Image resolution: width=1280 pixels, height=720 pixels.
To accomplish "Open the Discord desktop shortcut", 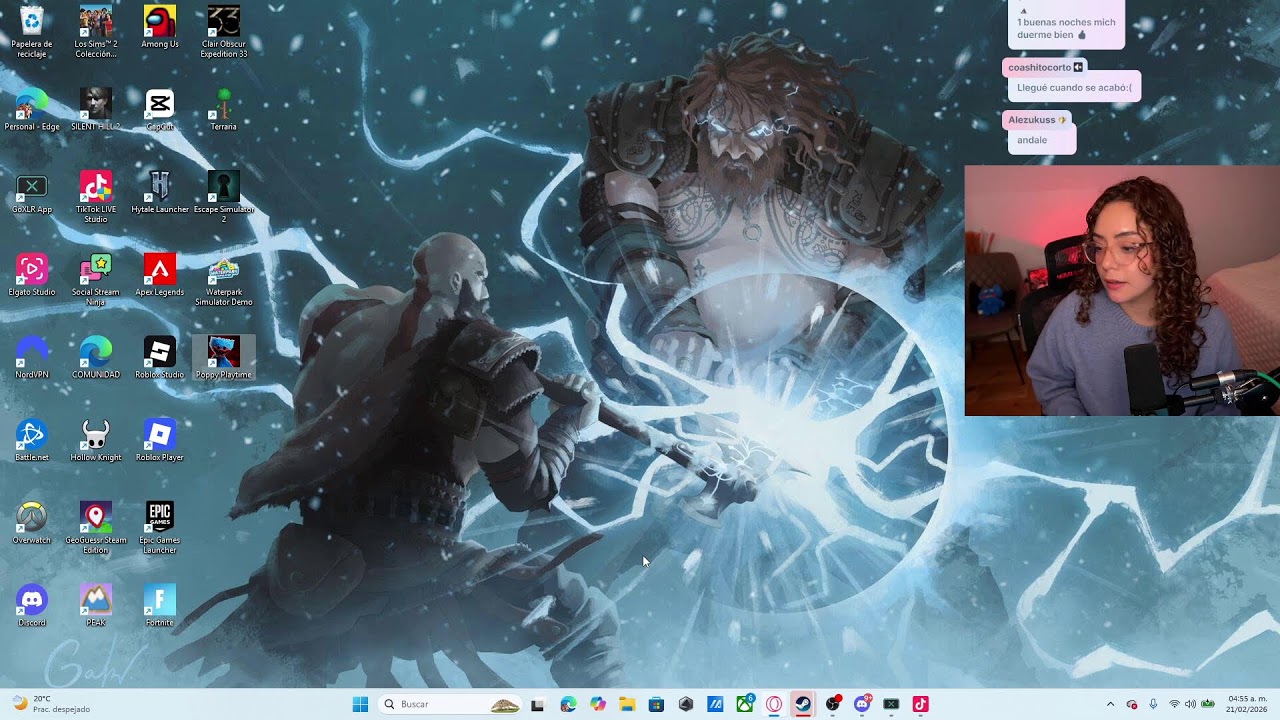I will (x=32, y=606).
